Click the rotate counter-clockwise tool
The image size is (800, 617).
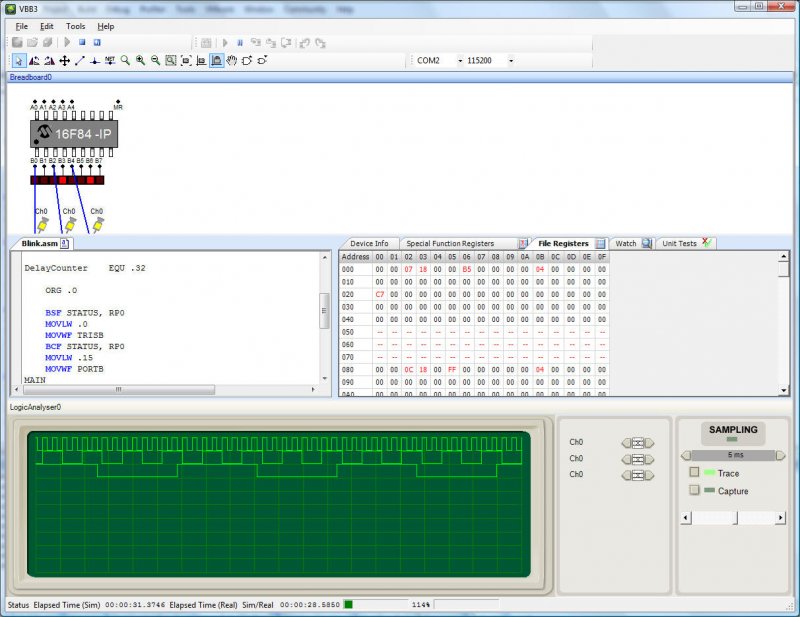click(34, 61)
